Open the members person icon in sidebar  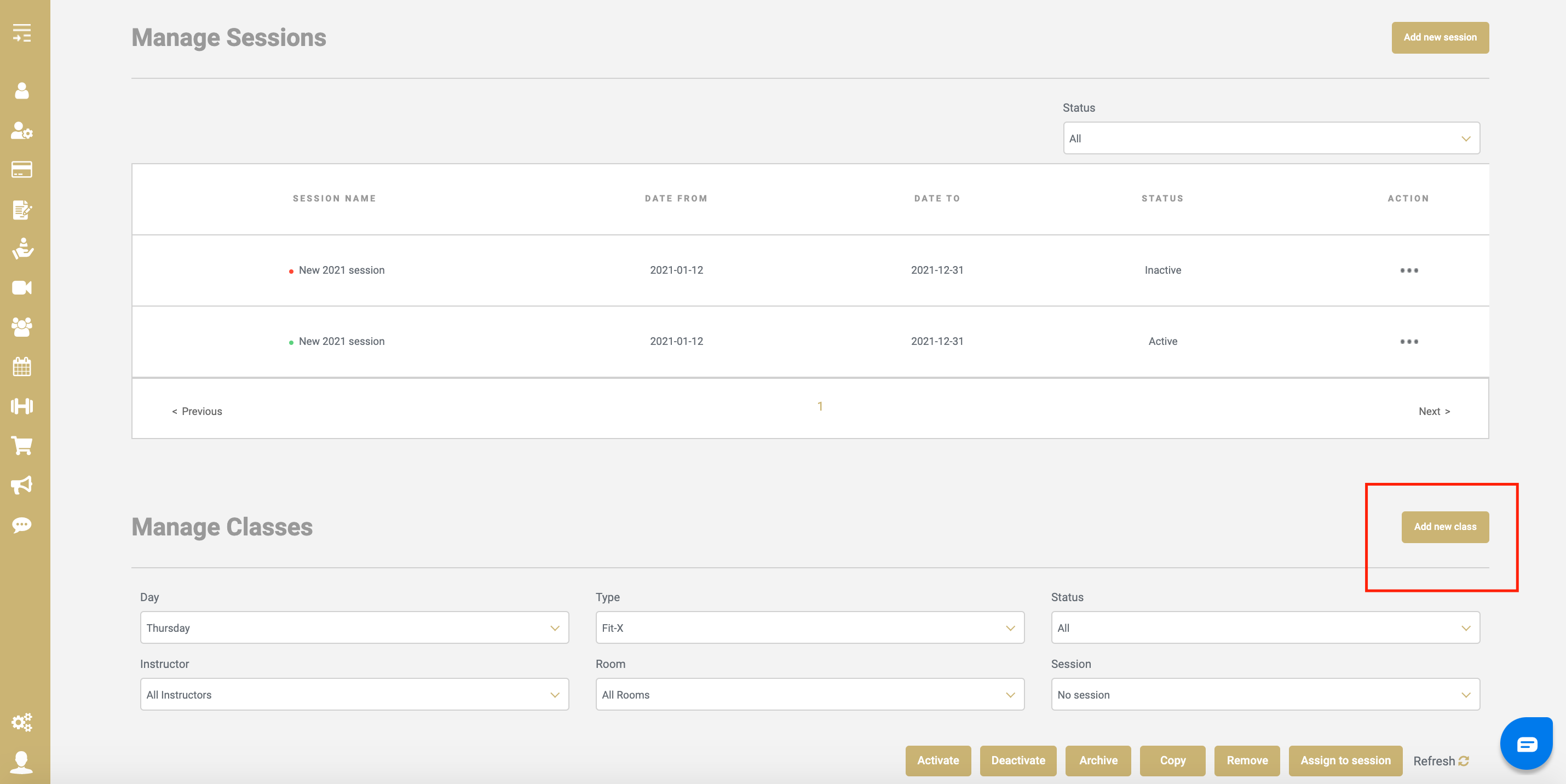click(x=22, y=90)
